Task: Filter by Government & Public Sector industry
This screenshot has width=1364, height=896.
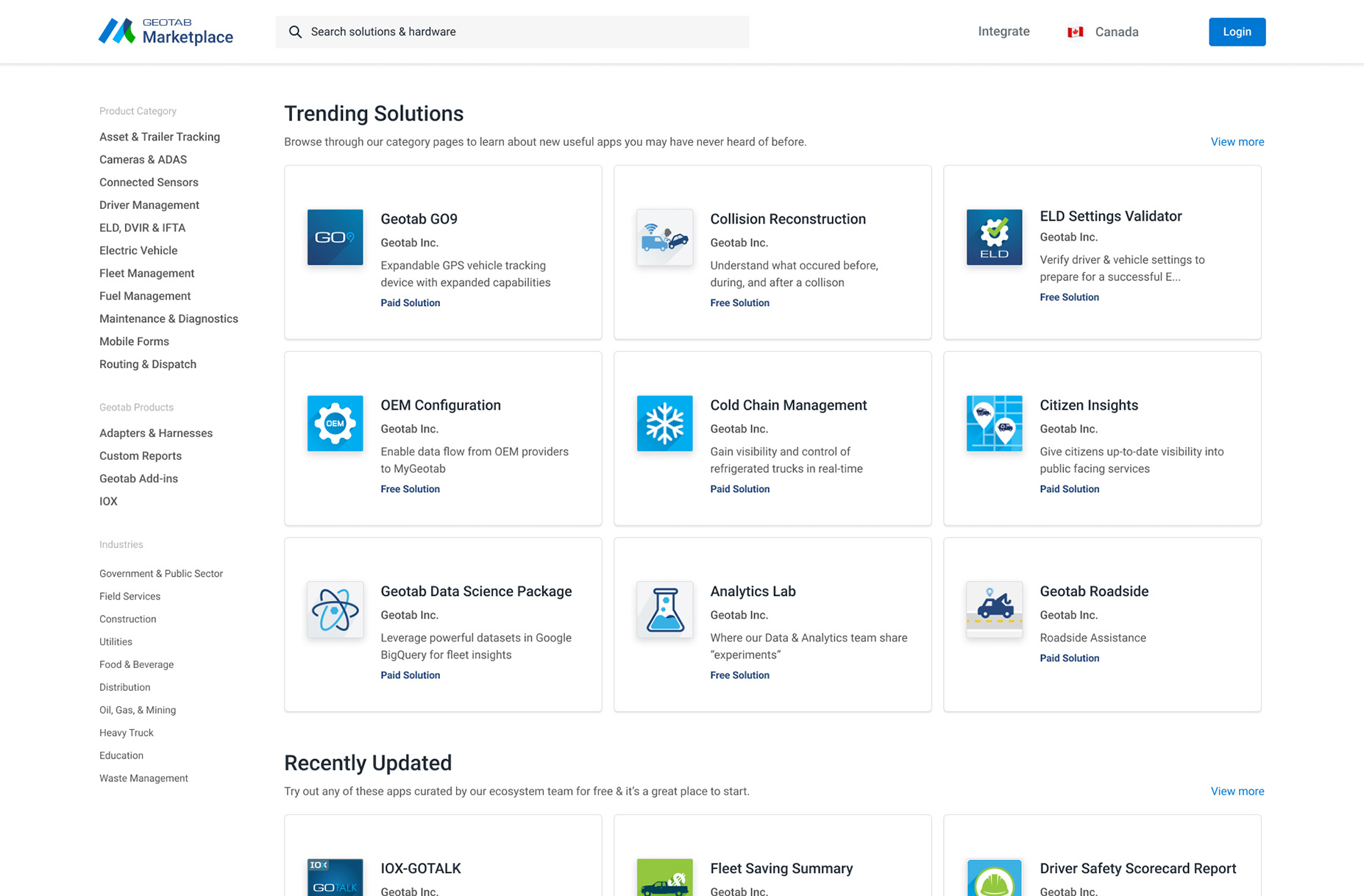Action: [x=161, y=574]
